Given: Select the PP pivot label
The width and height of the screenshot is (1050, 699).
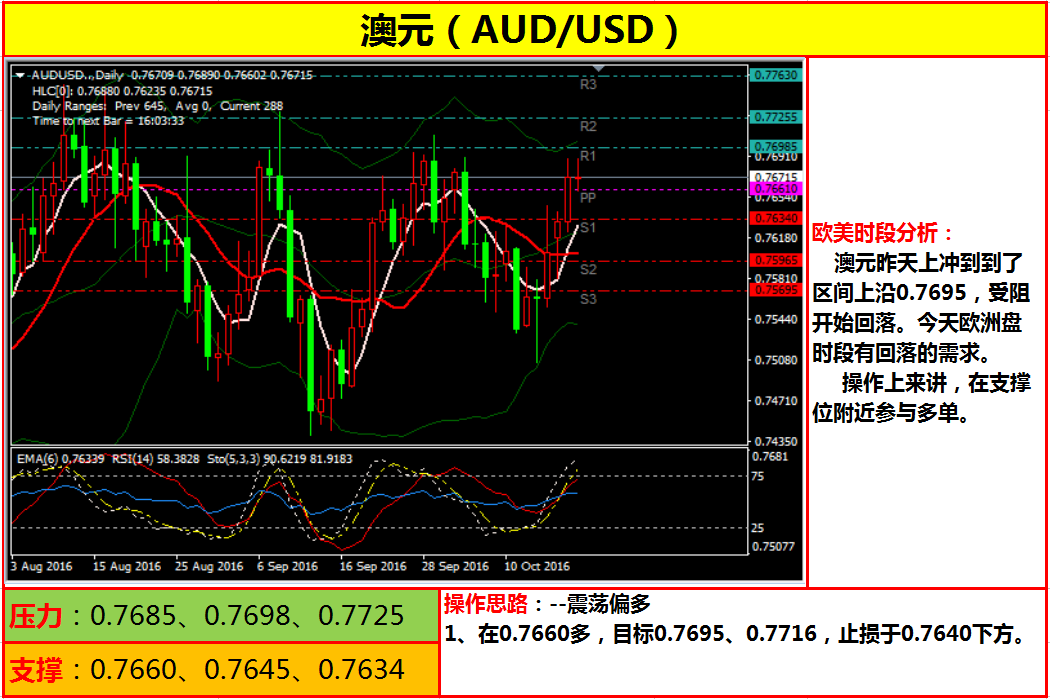Looking at the screenshot, I should 588,198.
